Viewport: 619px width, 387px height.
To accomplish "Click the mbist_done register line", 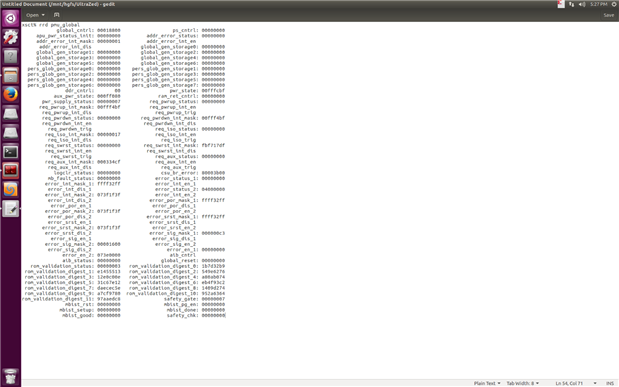I will [x=196, y=310].
